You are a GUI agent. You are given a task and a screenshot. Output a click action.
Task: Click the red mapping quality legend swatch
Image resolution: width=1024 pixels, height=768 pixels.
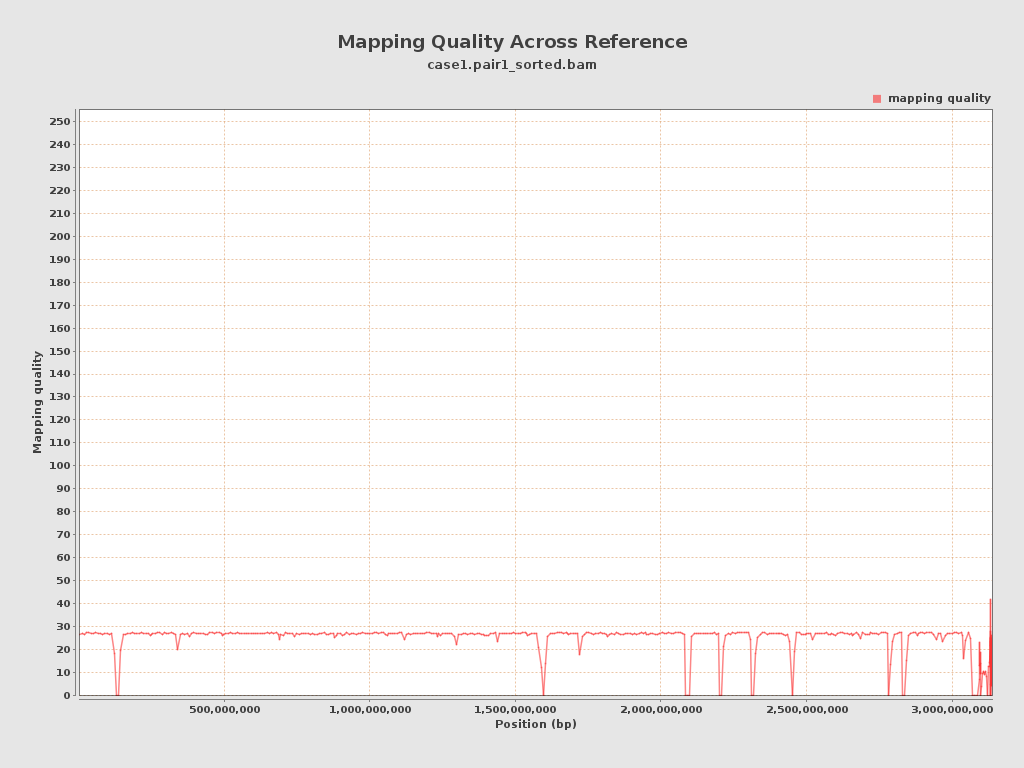click(x=876, y=99)
